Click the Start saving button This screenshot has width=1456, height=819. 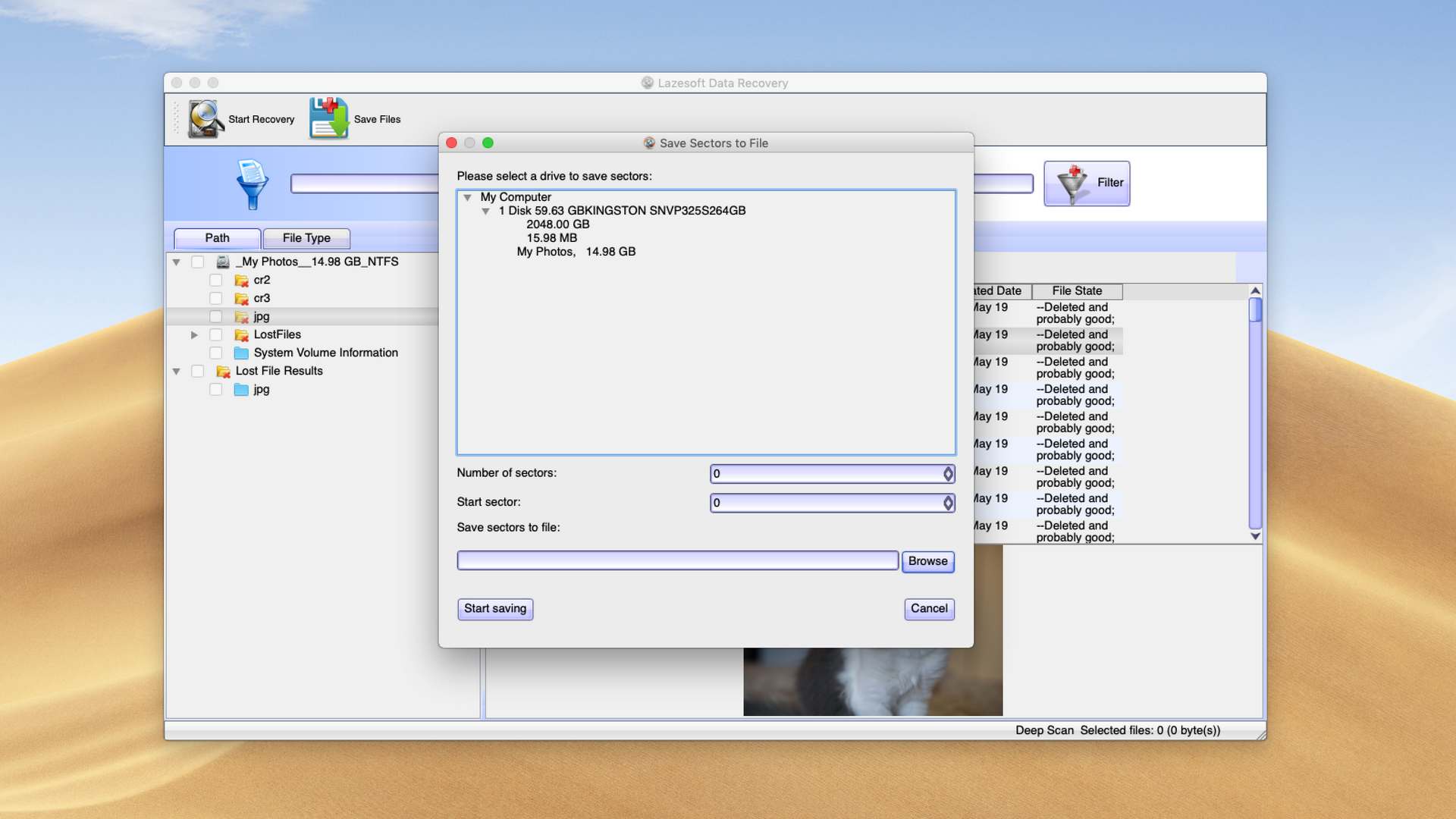(495, 609)
